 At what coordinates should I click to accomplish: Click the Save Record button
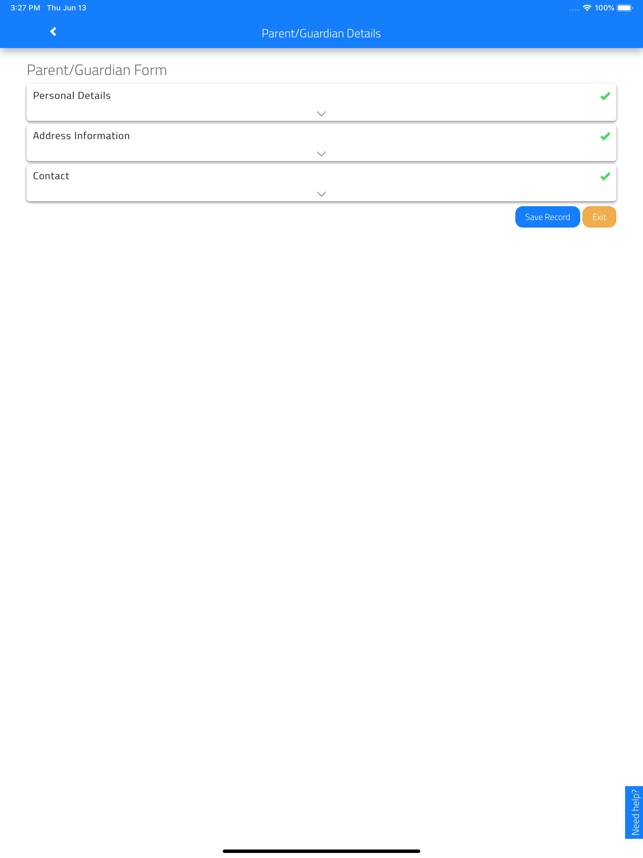(x=547, y=217)
